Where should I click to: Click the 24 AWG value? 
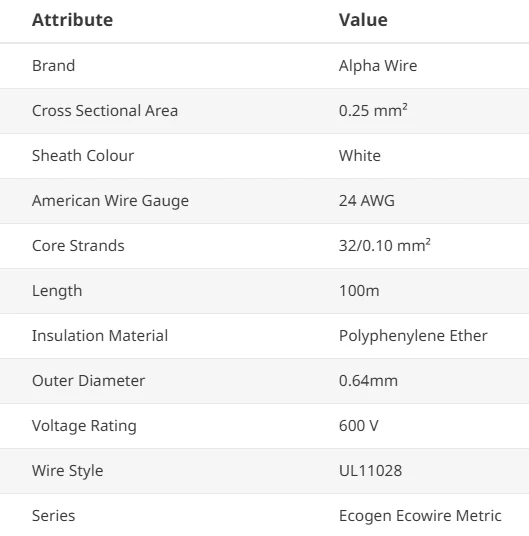click(367, 201)
